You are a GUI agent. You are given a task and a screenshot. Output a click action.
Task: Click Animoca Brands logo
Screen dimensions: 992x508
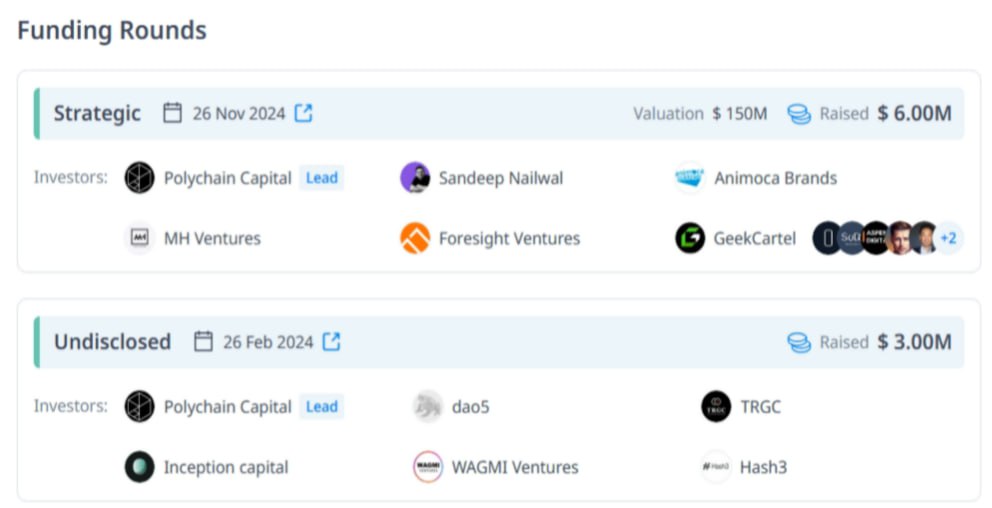coord(690,178)
